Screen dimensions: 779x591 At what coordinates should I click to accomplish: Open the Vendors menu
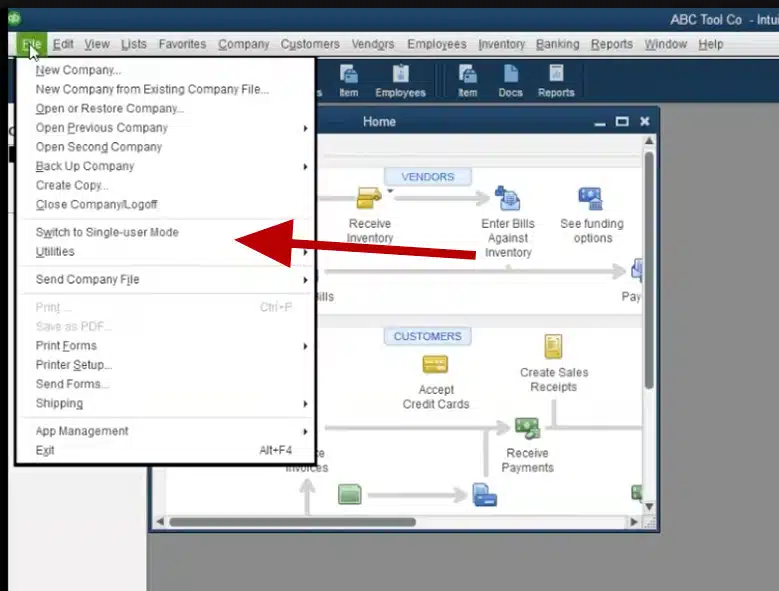(x=373, y=44)
